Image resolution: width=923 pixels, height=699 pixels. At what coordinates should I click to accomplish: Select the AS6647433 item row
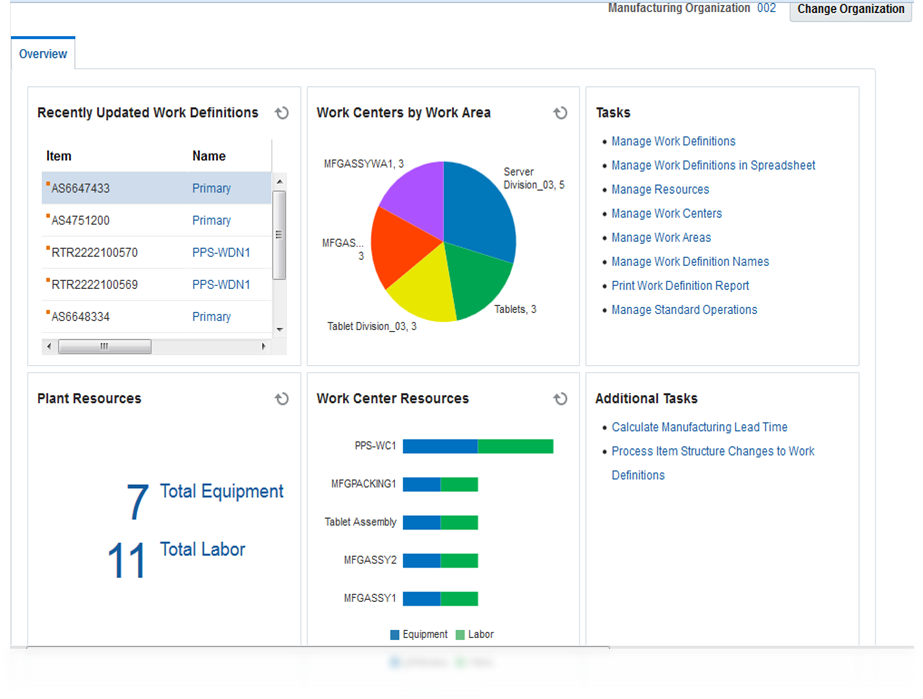click(81, 188)
